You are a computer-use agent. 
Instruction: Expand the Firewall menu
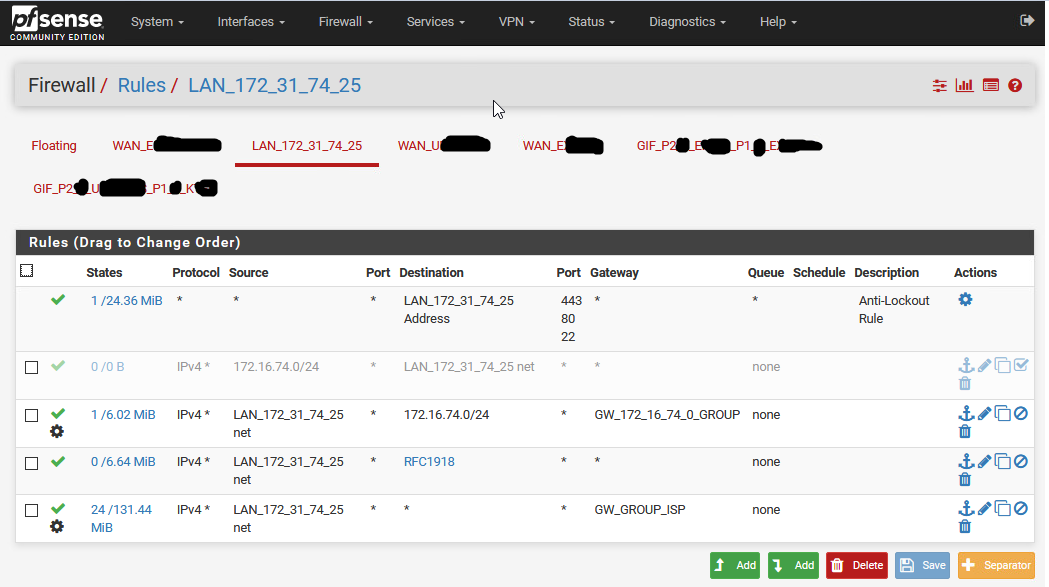[345, 22]
